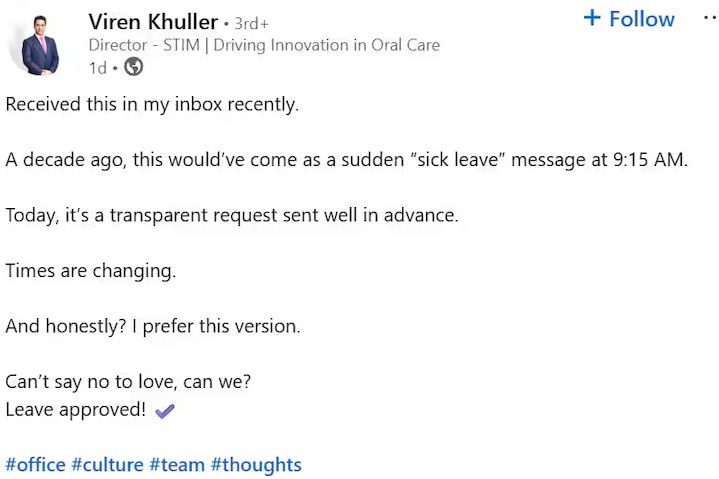Click the "Leave approved!" text

coord(76,410)
